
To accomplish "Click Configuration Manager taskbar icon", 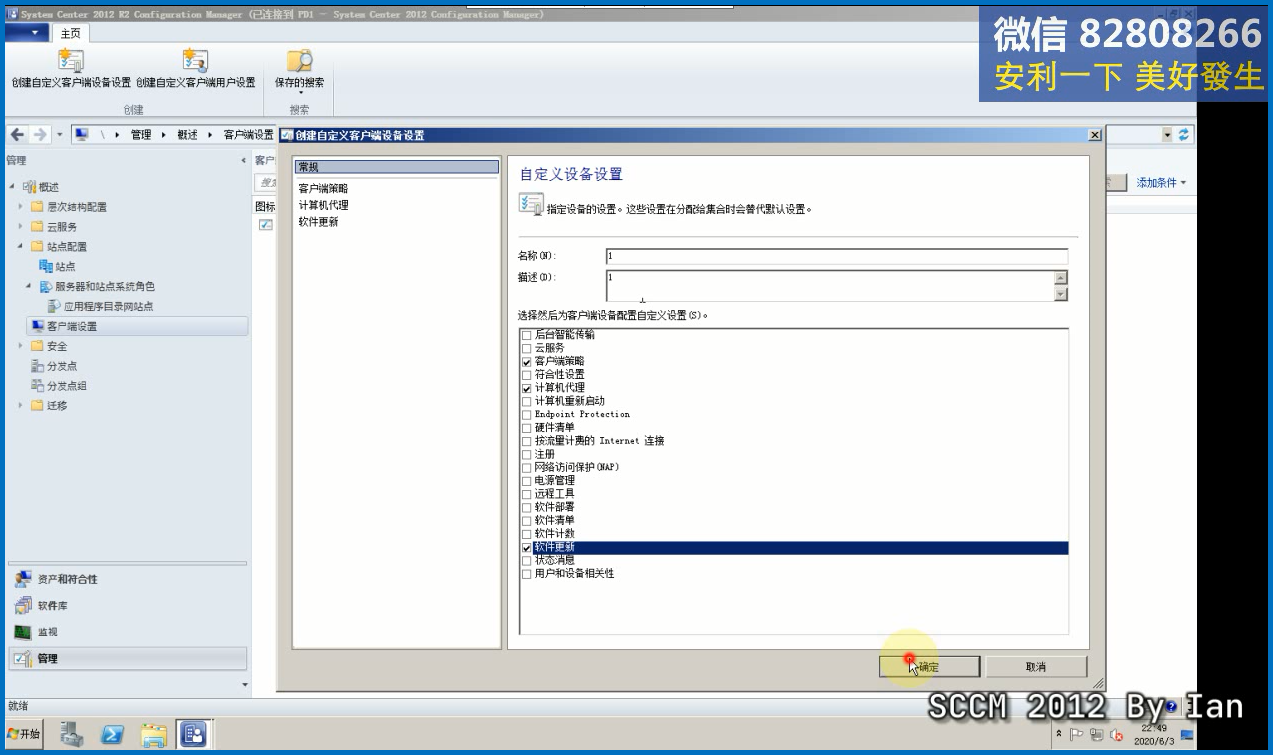I will [x=193, y=735].
